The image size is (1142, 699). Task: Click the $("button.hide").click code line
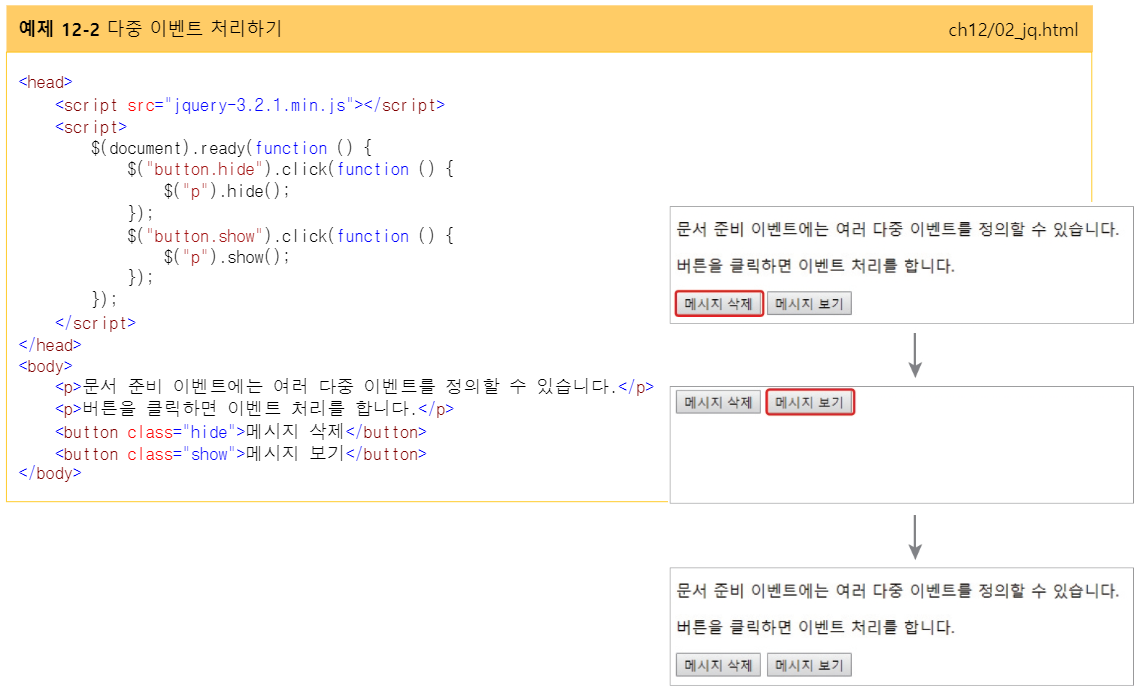tap(291, 169)
